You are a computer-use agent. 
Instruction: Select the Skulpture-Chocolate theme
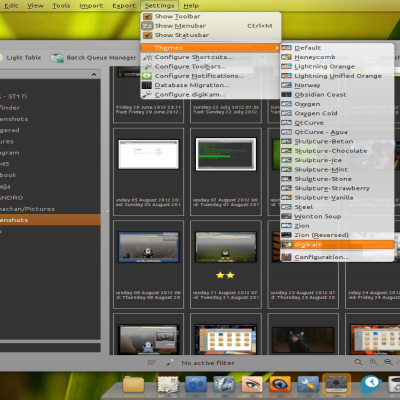coord(337,151)
